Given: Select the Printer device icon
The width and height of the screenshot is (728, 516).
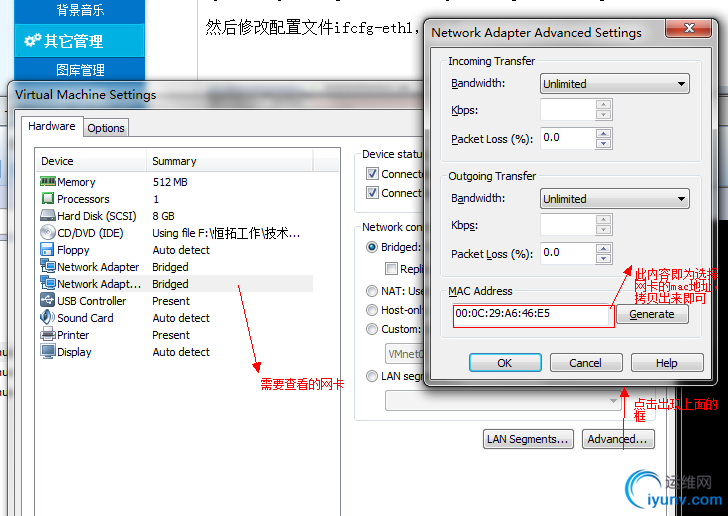Looking at the screenshot, I should (x=47, y=334).
